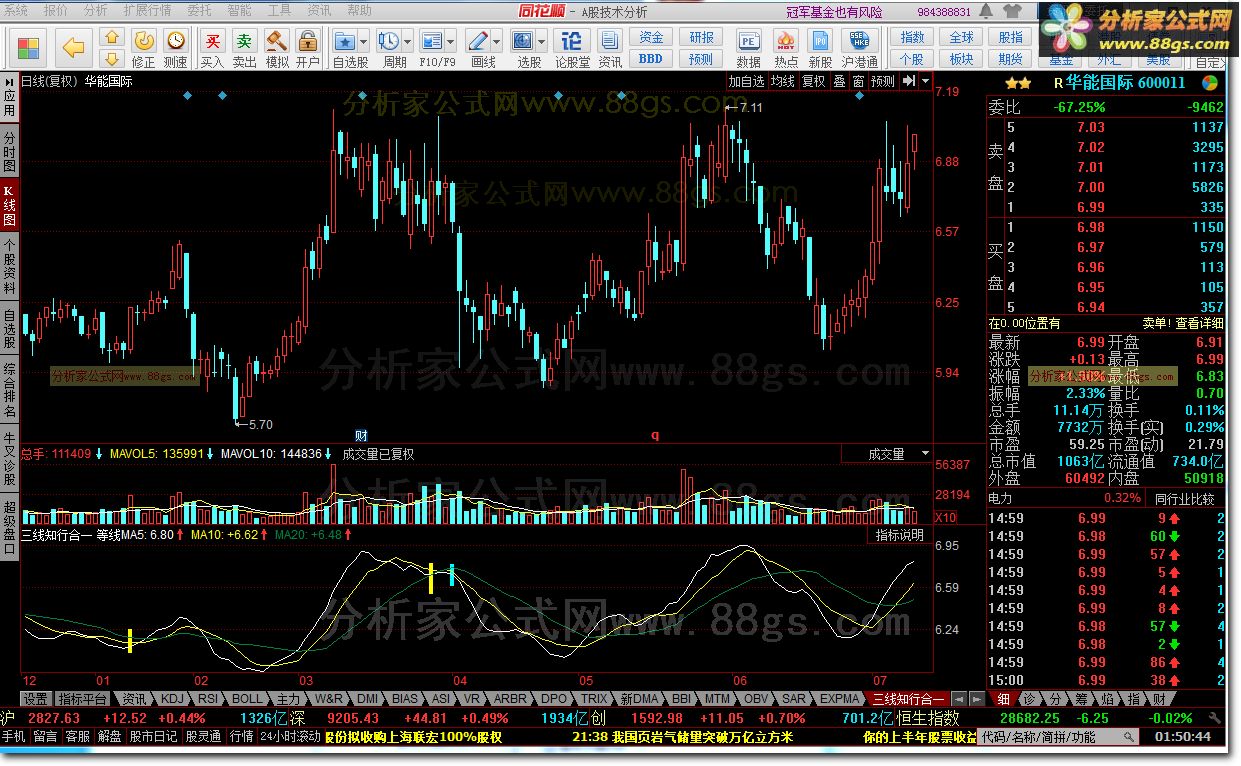Screen dimensions: 1241x766
Task: Open the 沪港通 SSE-HKE icon
Action: 860,47
